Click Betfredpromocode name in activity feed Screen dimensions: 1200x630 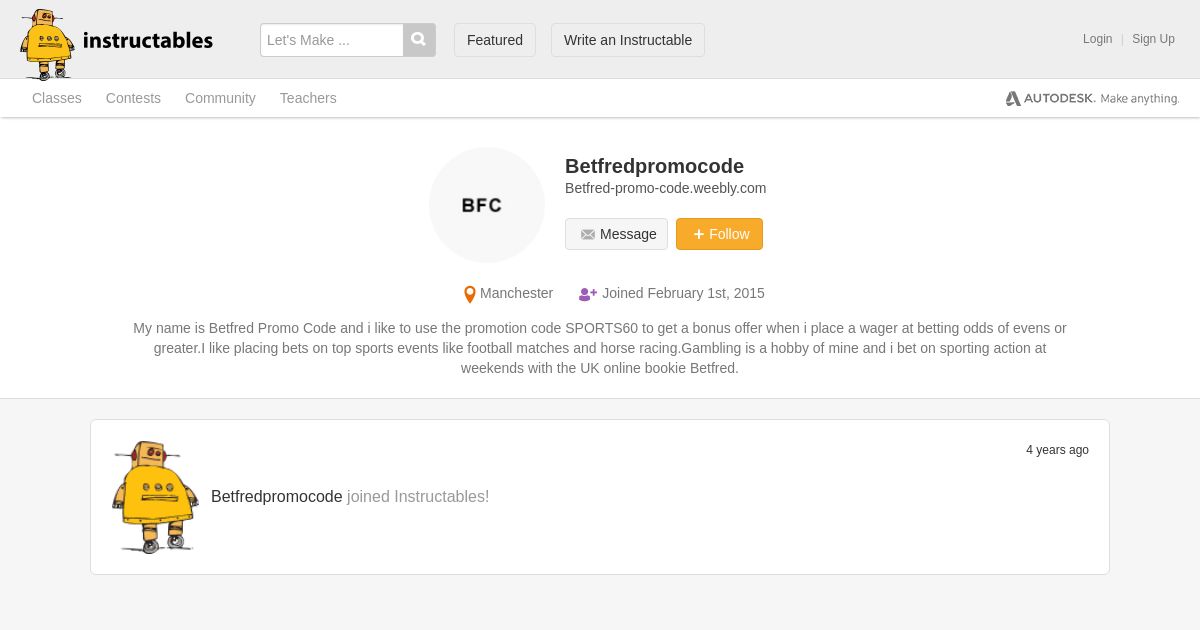277,497
